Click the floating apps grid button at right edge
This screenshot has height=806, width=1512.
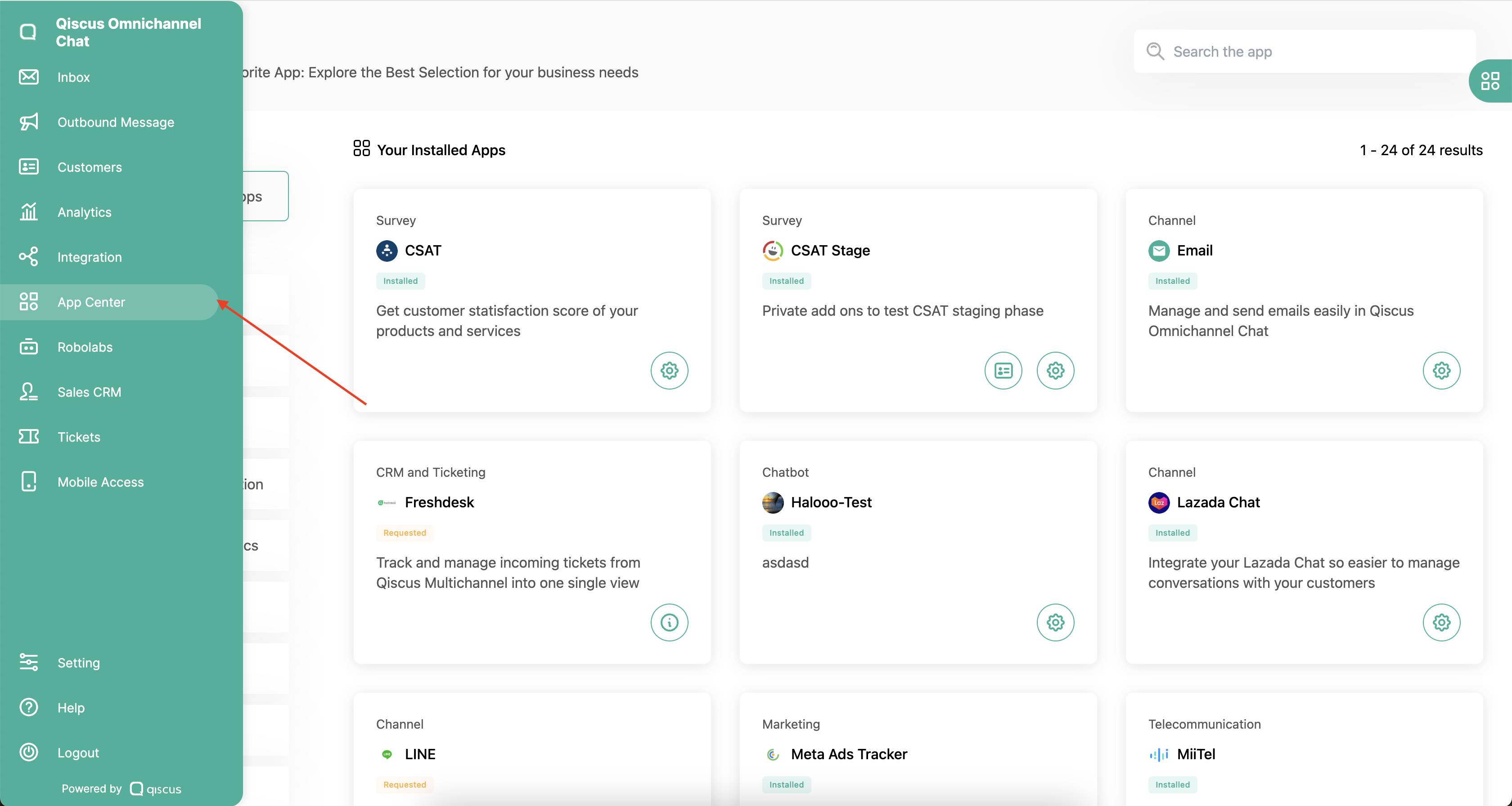point(1490,81)
